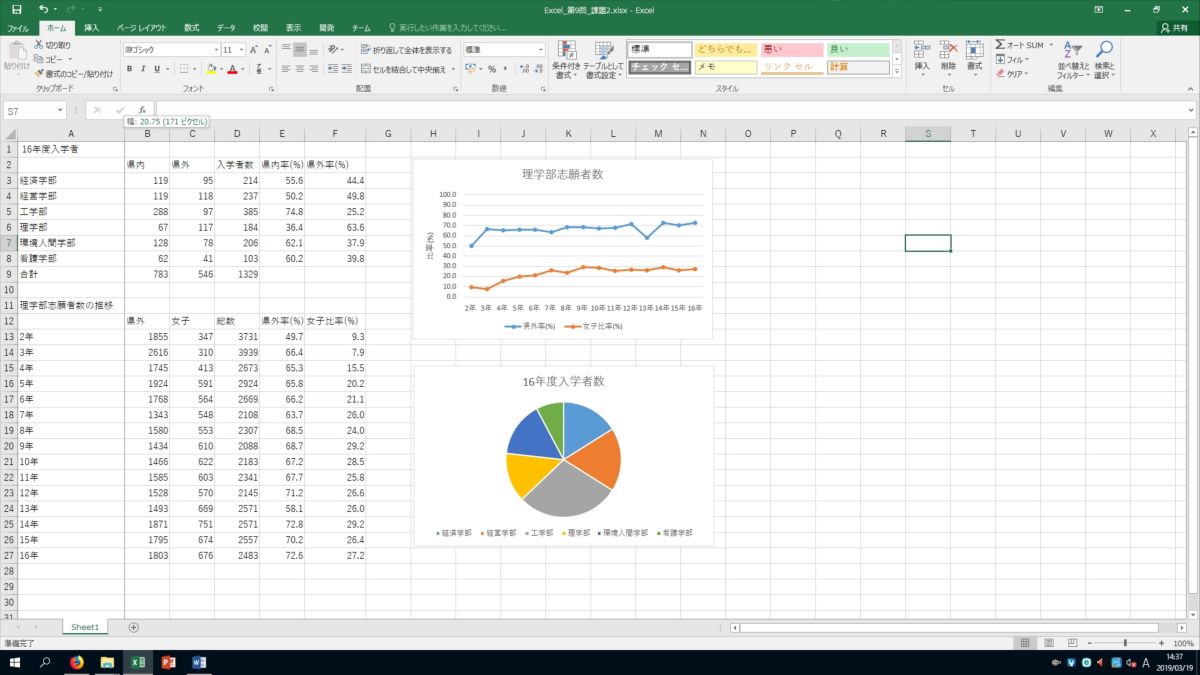Toggle top vertical alignment
Screen dimensions: 1200x675
tap(285, 49)
